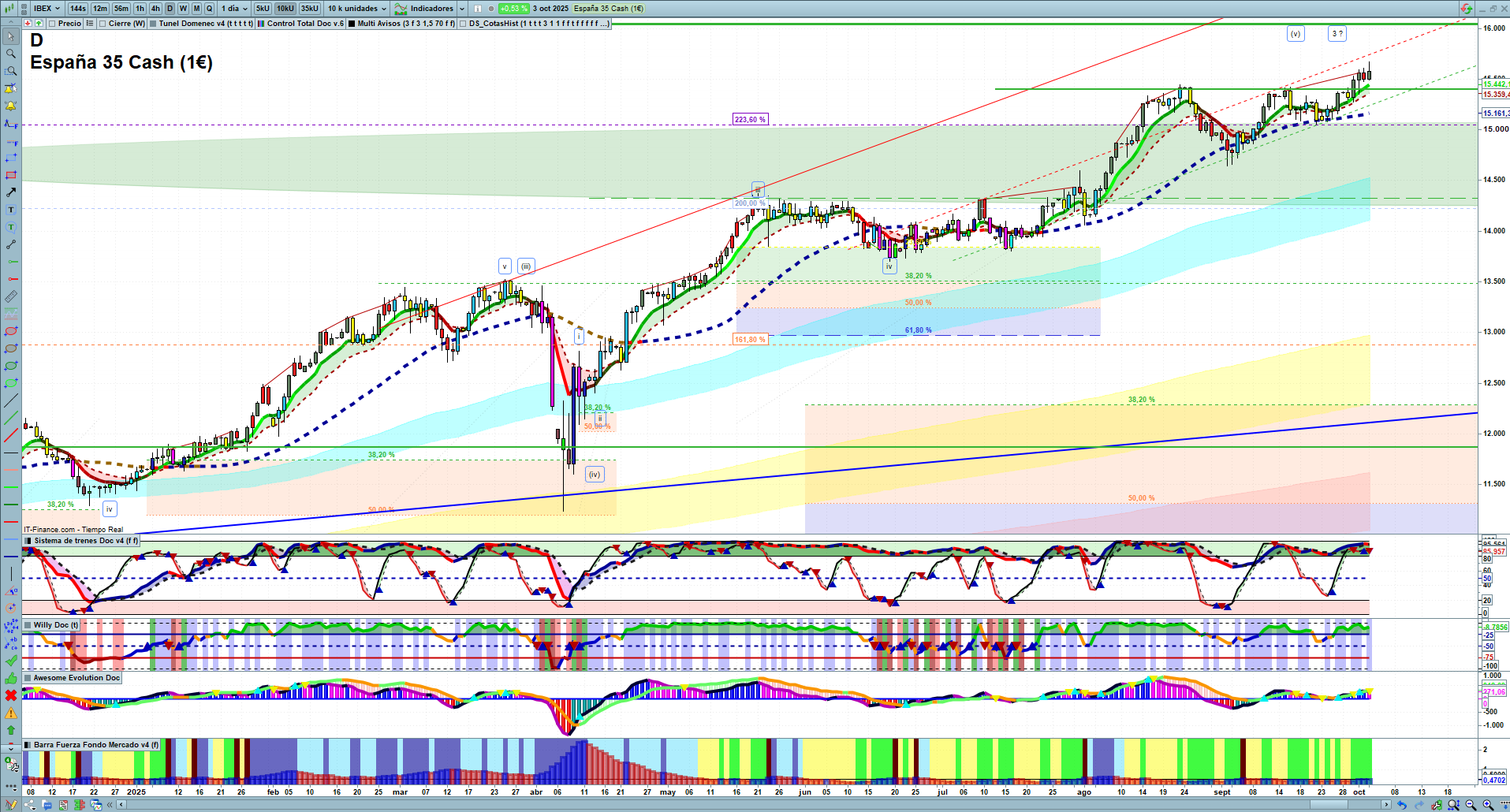1510x812 pixels.
Task: Select the black diagonal line tool
Action: click(x=11, y=400)
